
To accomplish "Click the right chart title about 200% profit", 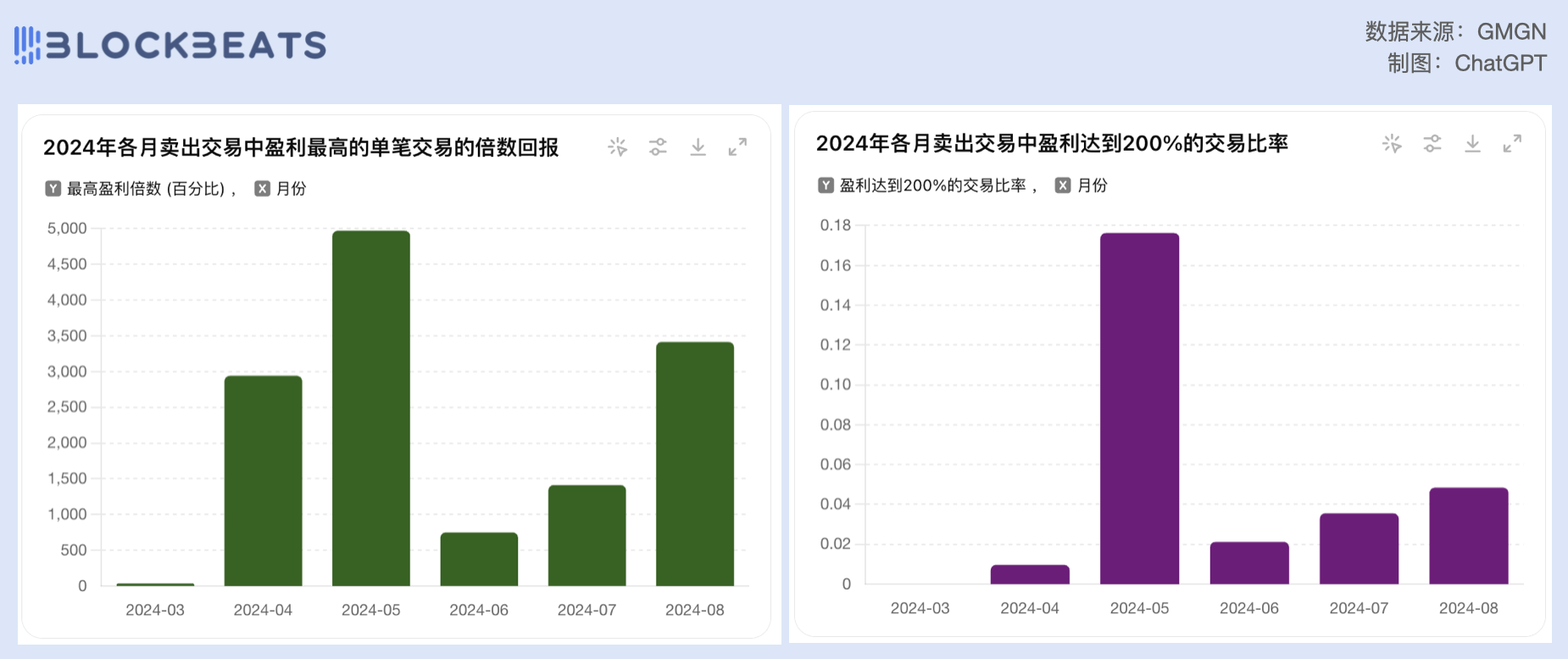I will click(1052, 144).
